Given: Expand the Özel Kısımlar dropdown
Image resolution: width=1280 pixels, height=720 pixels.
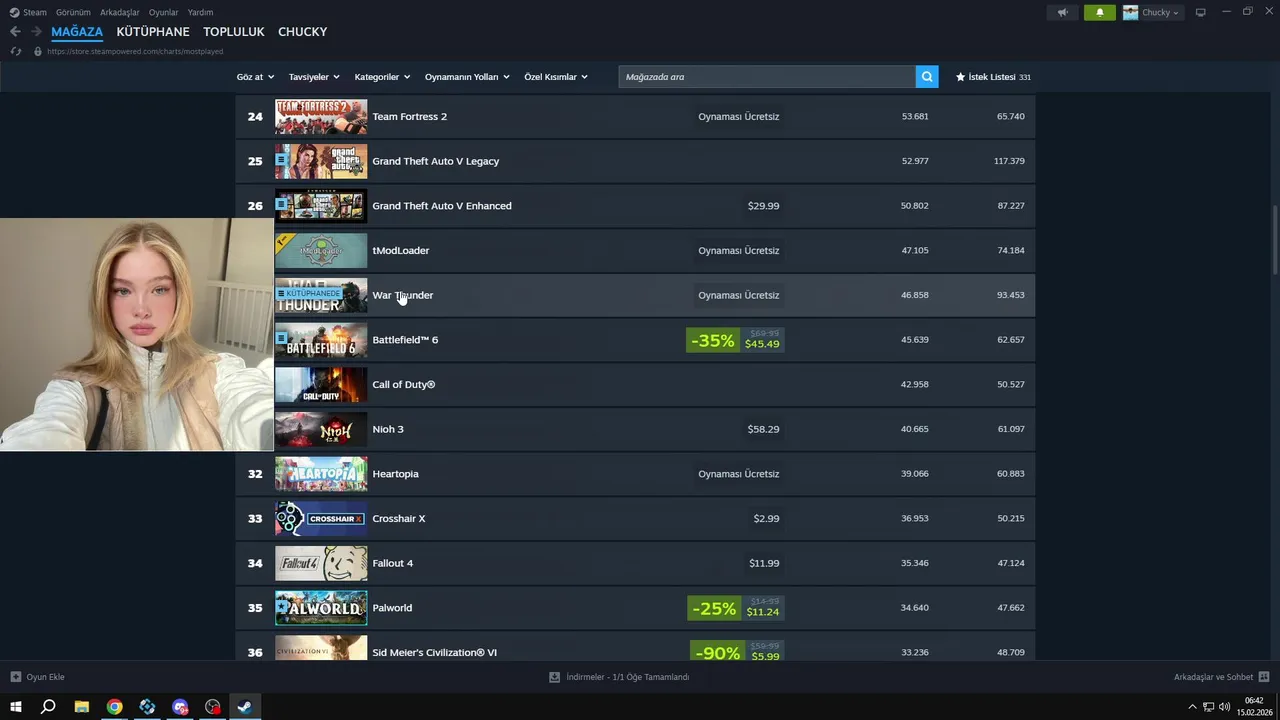Looking at the screenshot, I should (x=556, y=77).
